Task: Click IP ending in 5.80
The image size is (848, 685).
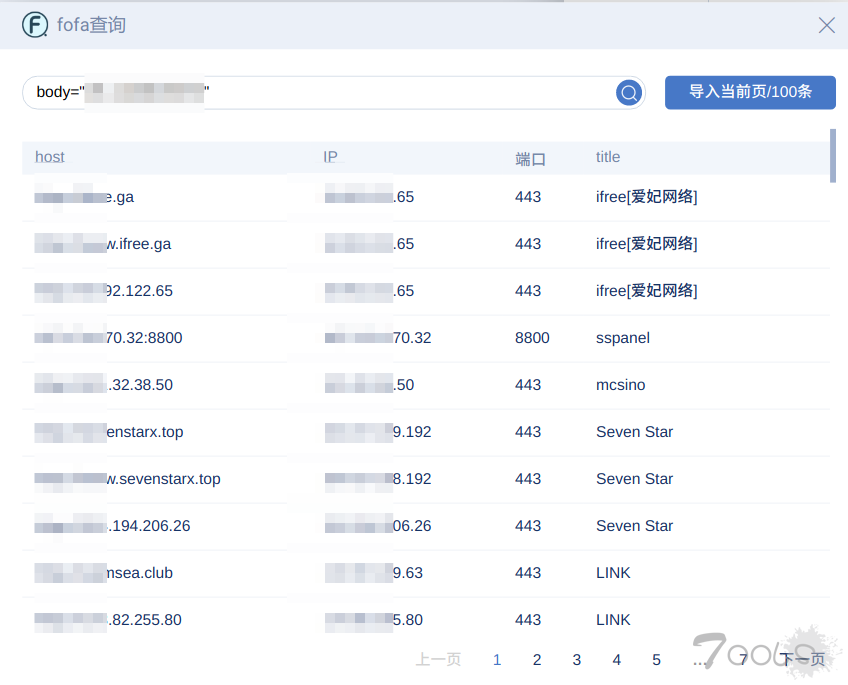Action: [x=374, y=620]
